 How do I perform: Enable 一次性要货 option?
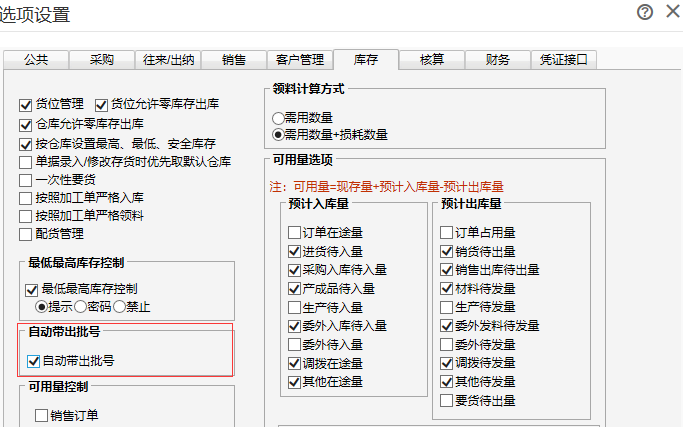(x=27, y=180)
